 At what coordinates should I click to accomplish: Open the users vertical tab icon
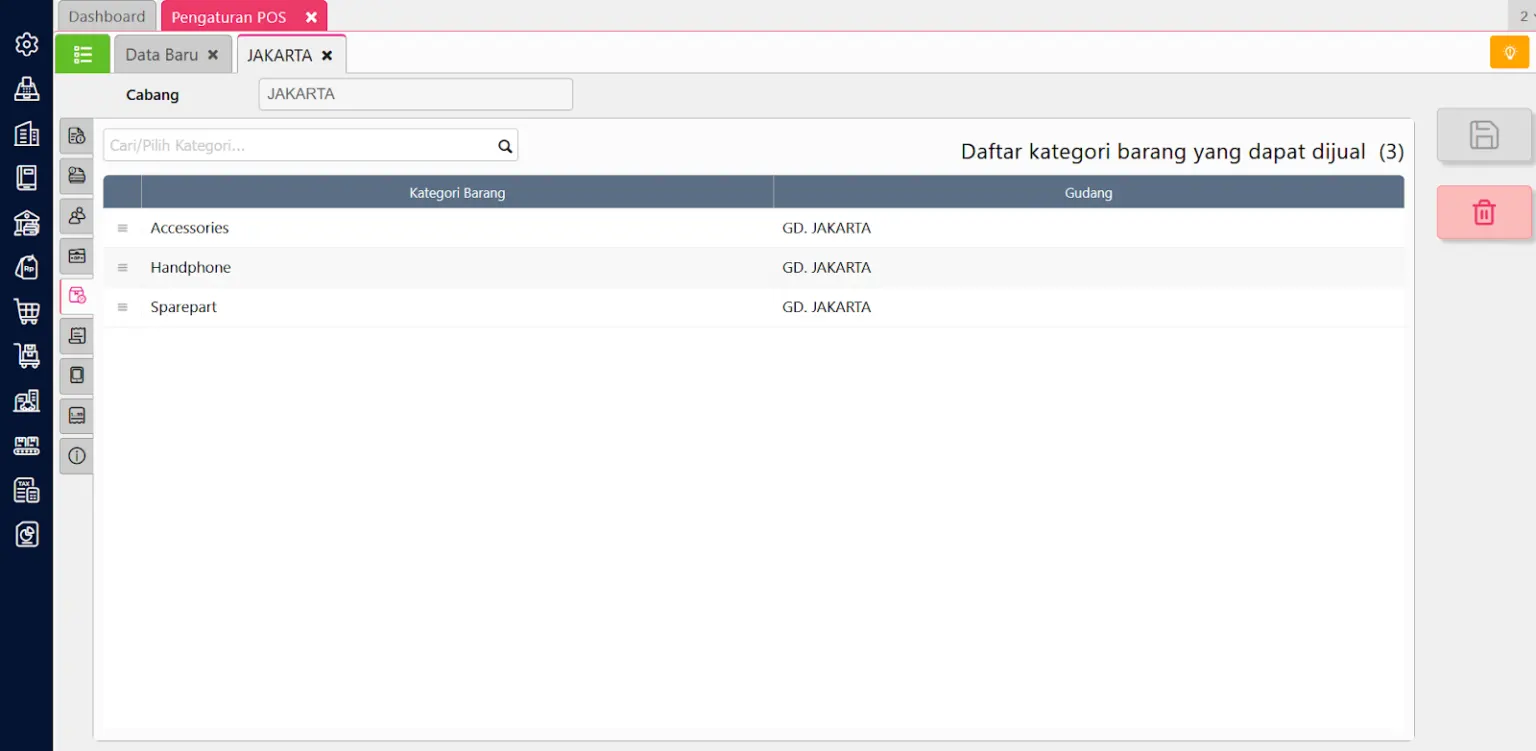[x=77, y=216]
